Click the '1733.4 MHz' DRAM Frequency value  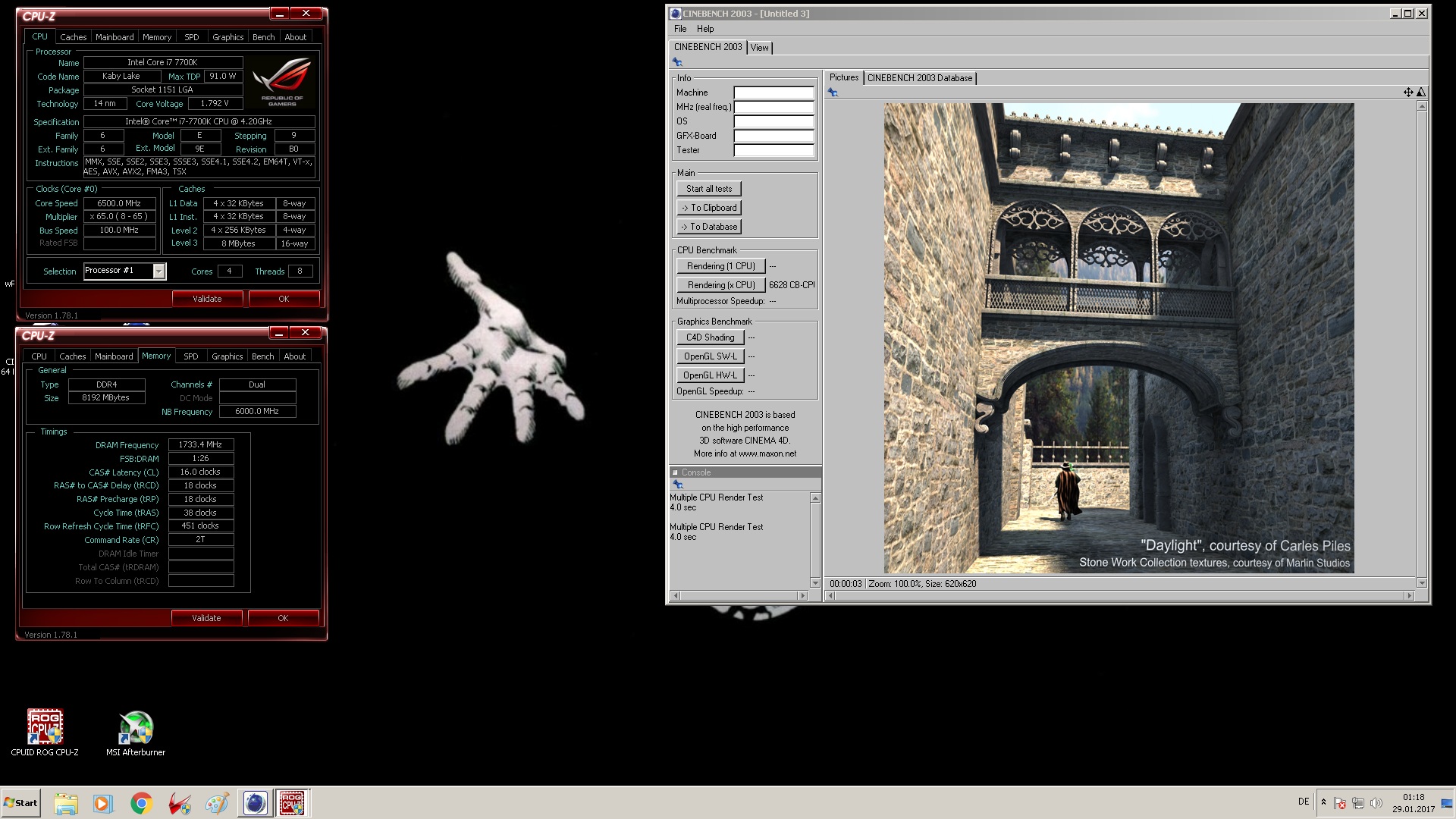tap(200, 445)
